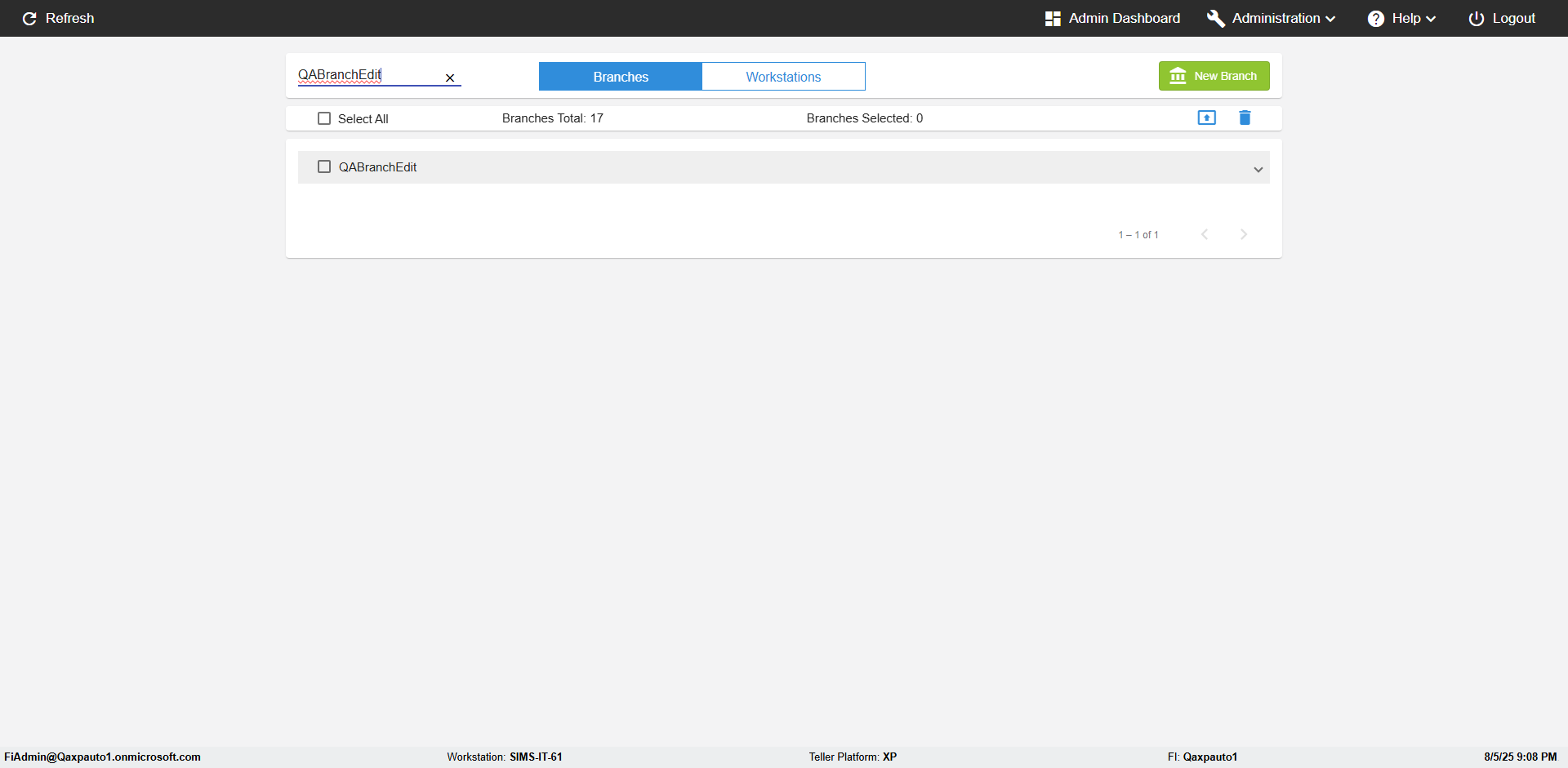The height and width of the screenshot is (768, 1568).
Task: Go to next page arrow
Action: click(x=1244, y=234)
